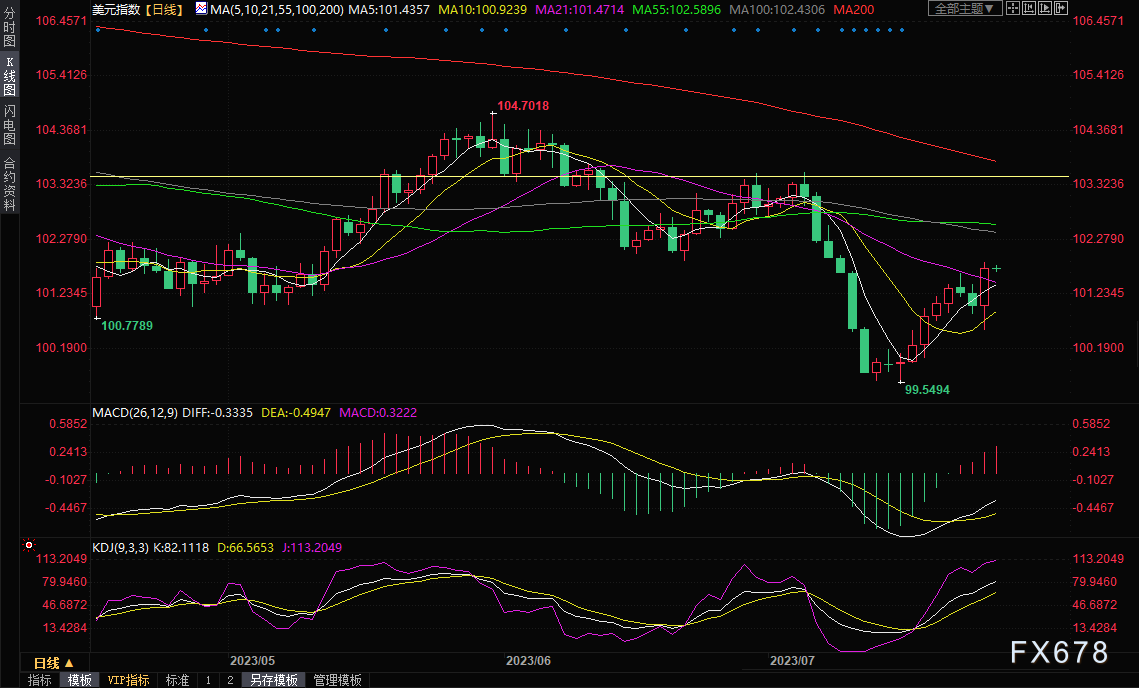The image size is (1139, 688).
Task: Click the KDJ panel settings gear icon
Action: click(x=29, y=546)
